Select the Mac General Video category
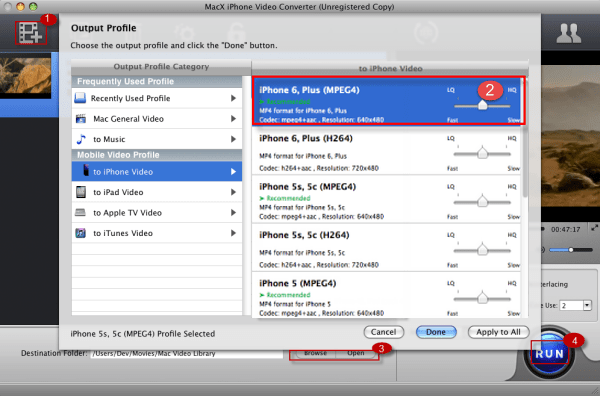Image resolution: width=600 pixels, height=396 pixels. [x=157, y=119]
